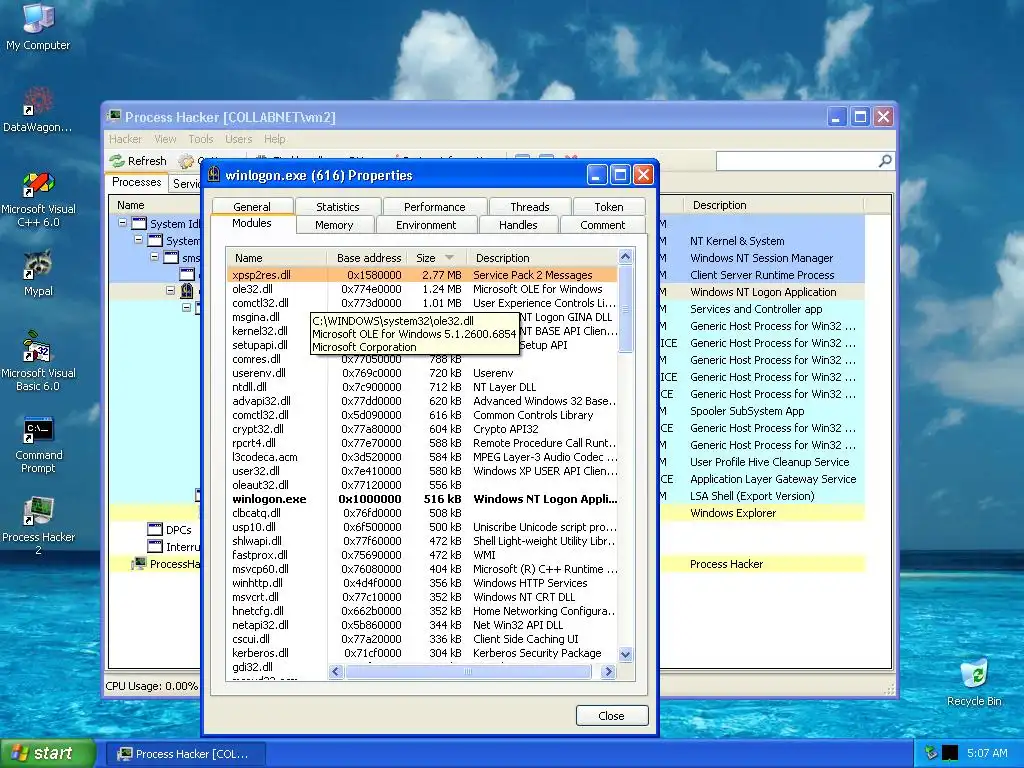Viewport: 1024px width, 768px height.
Task: Click the winlogon process icon in tree
Action: point(187,291)
